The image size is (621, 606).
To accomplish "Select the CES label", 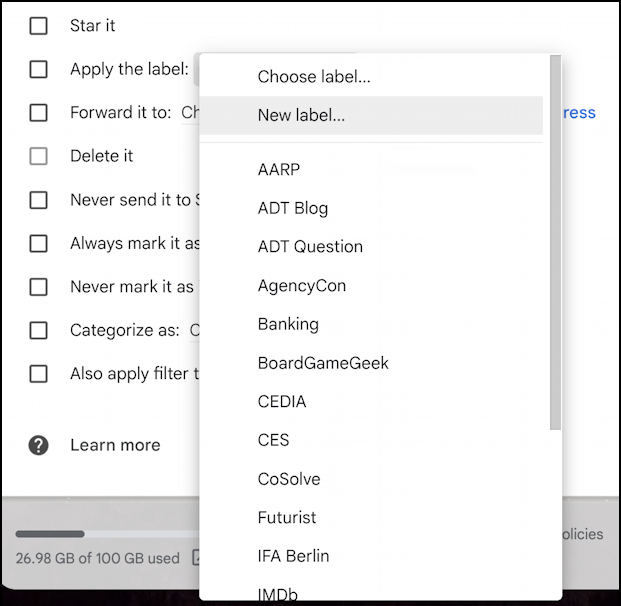I will (371, 440).
